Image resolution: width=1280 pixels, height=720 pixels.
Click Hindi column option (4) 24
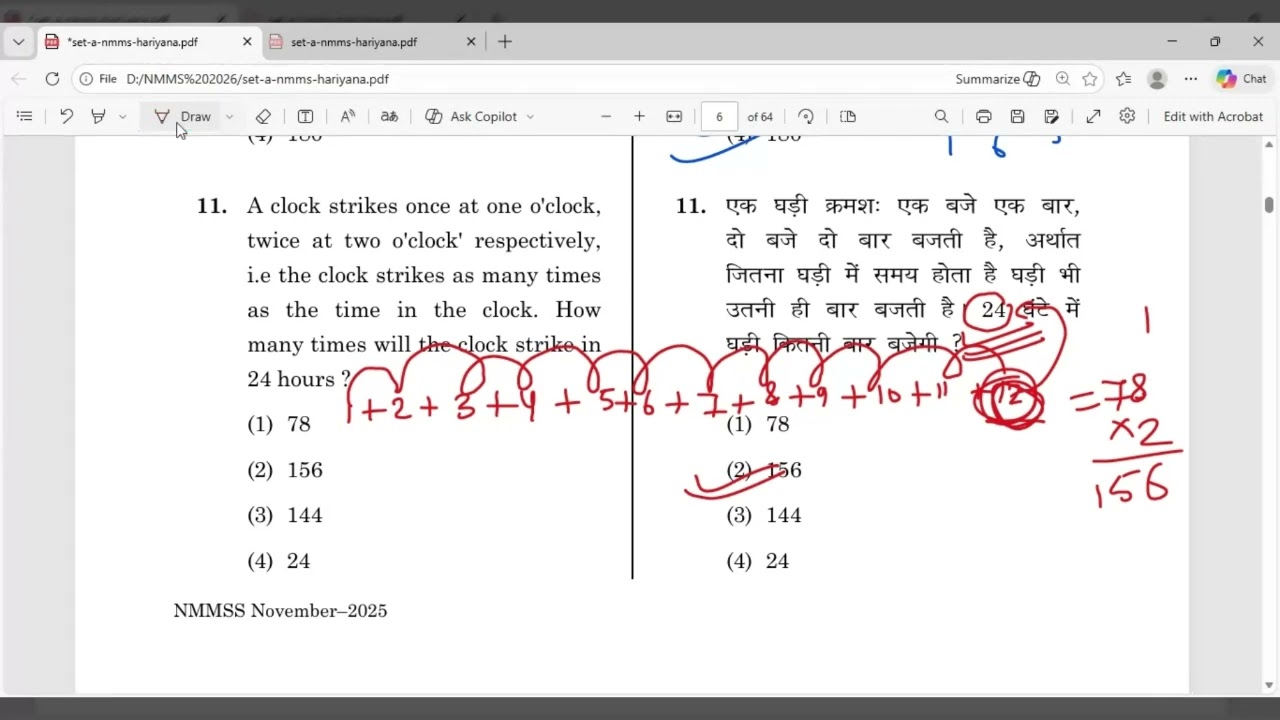pos(758,561)
